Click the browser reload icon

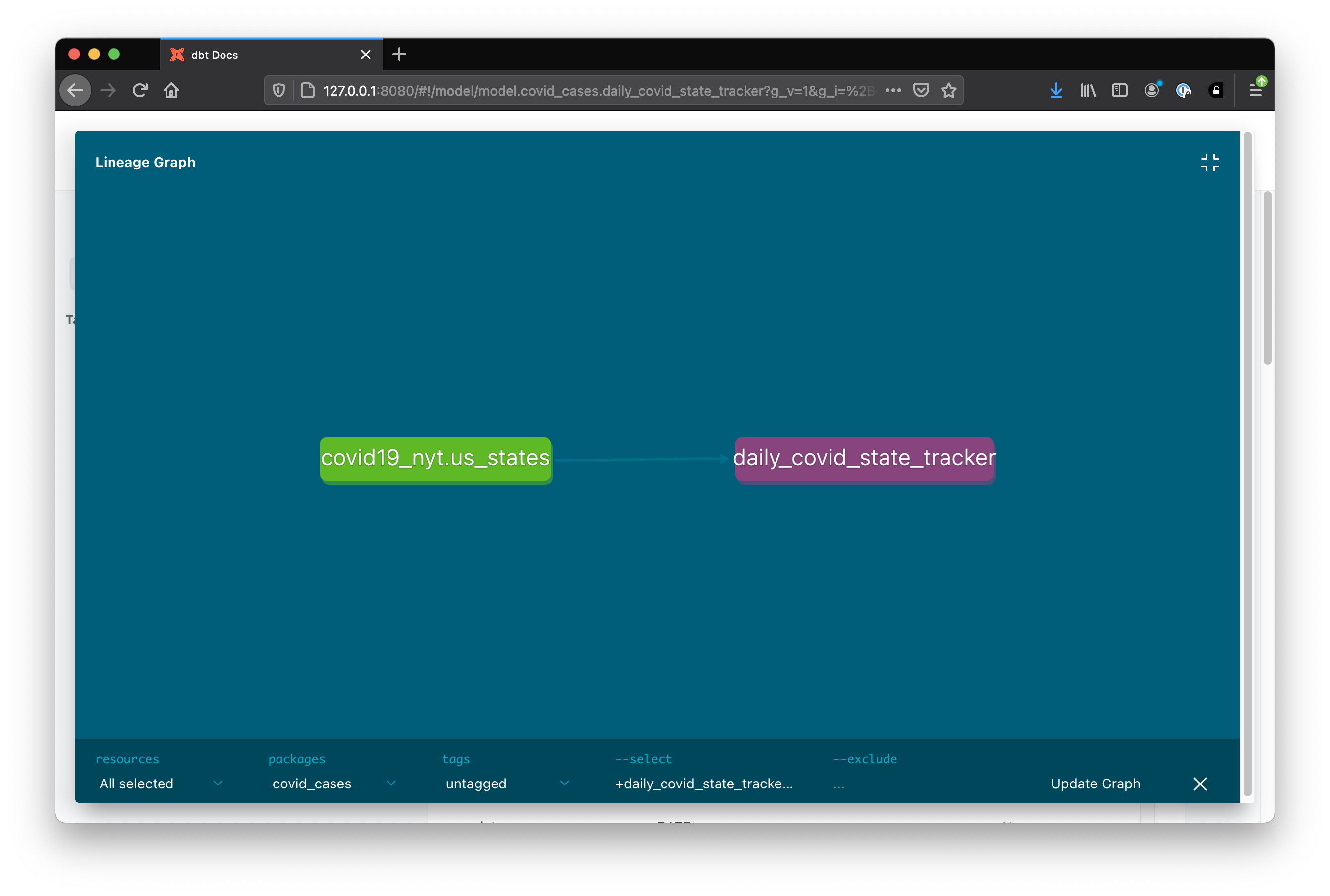pyautogui.click(x=140, y=91)
